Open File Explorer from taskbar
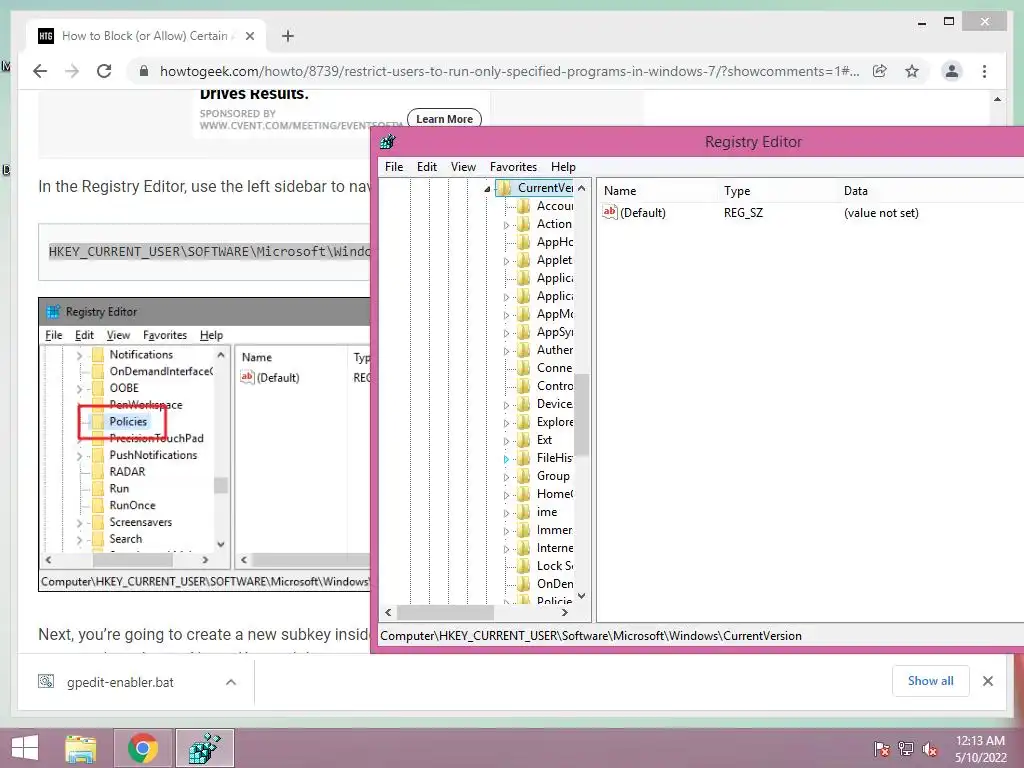The height and width of the screenshot is (768, 1024). point(80,748)
